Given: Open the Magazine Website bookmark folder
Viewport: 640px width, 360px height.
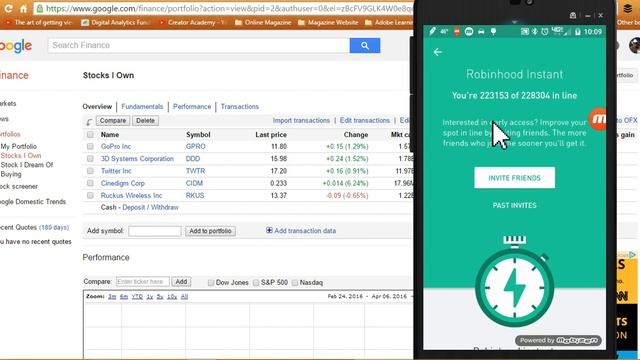Looking at the screenshot, I should (328, 22).
